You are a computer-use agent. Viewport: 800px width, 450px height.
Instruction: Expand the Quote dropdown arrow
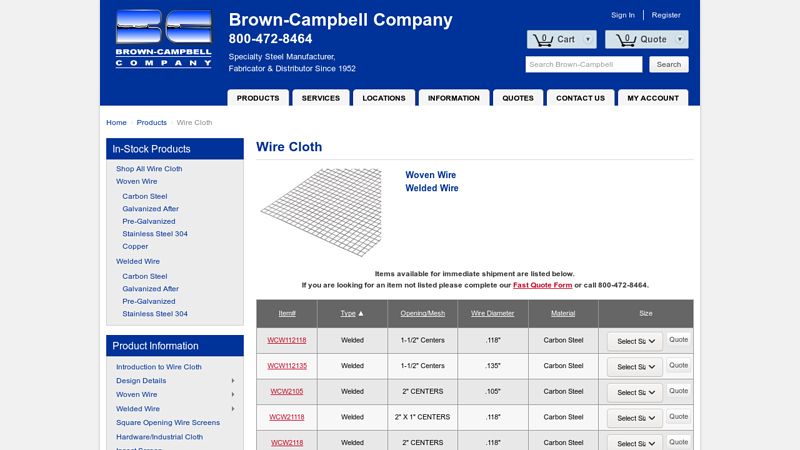[680, 39]
